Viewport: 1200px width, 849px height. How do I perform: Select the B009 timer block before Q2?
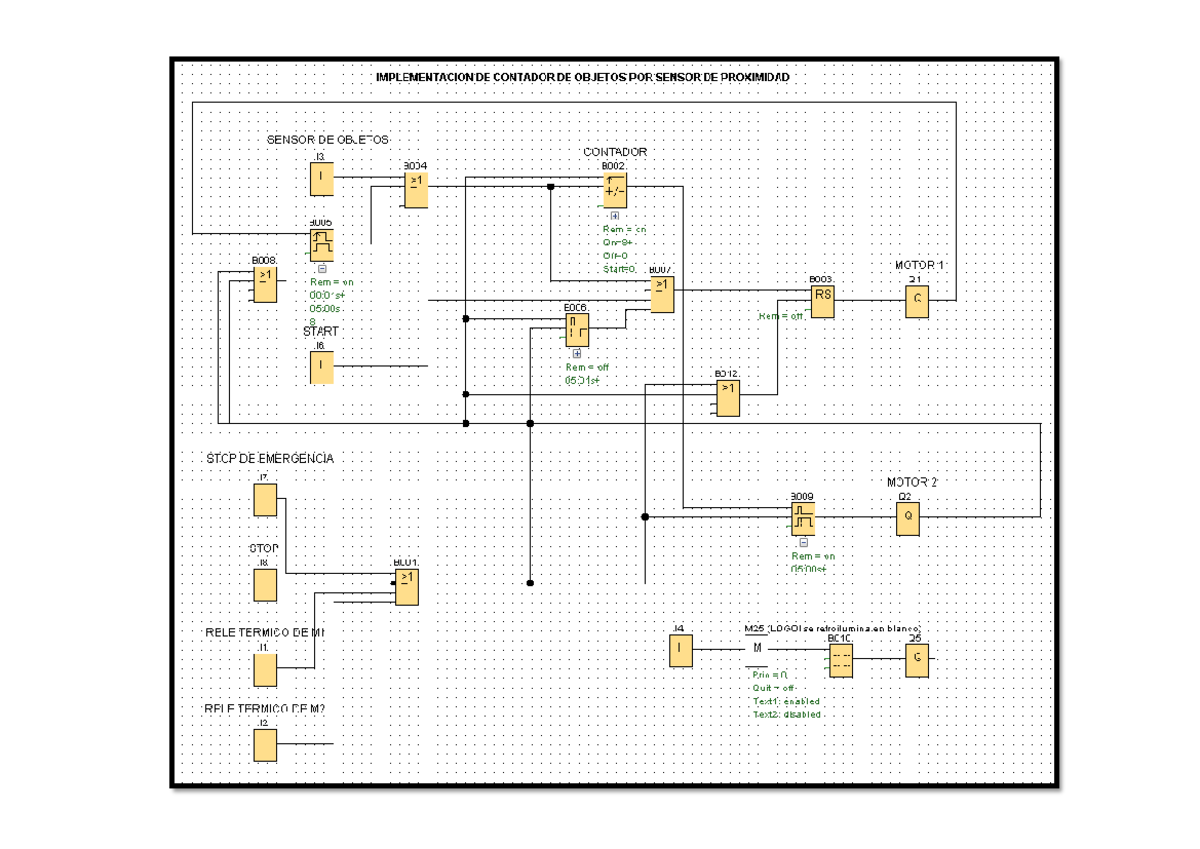click(x=802, y=518)
